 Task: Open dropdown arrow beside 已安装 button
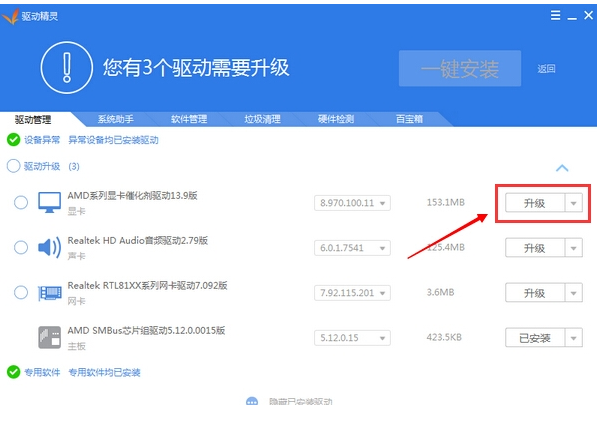(x=573, y=338)
